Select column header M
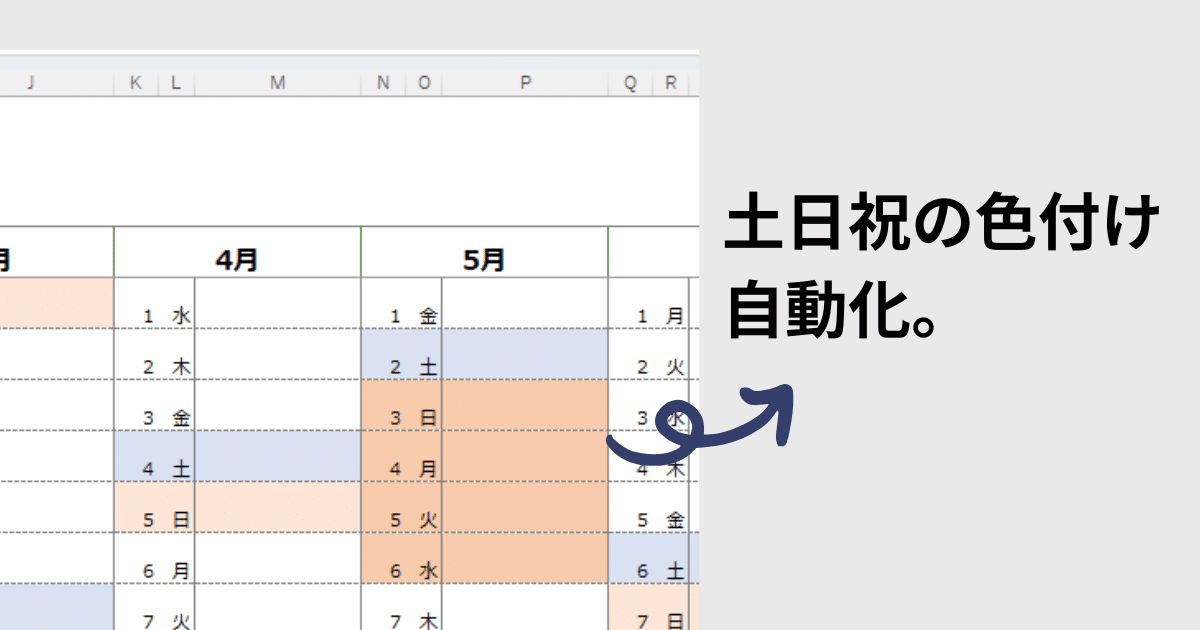The width and height of the screenshot is (1200, 630). pos(277,83)
